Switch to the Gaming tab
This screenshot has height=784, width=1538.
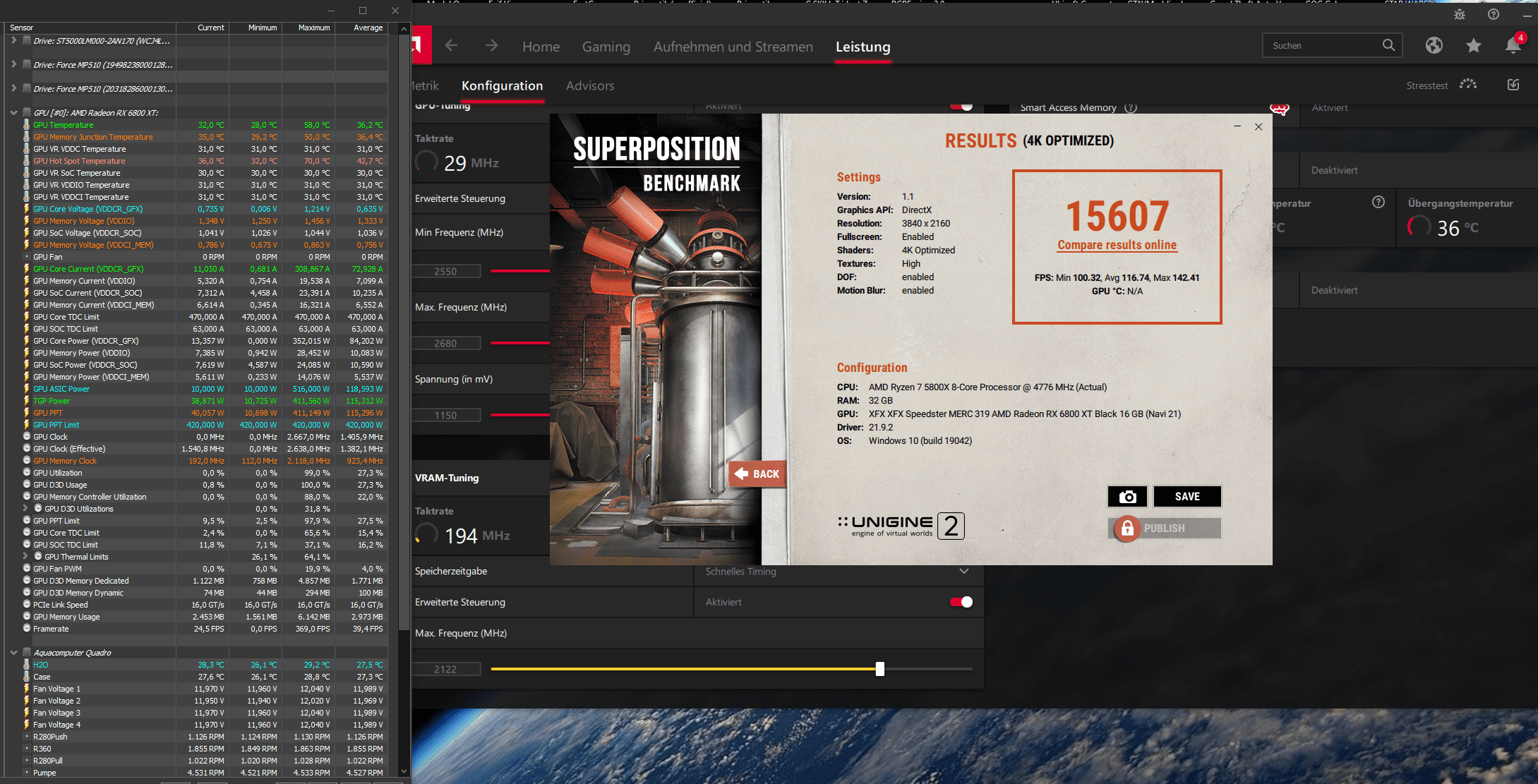pyautogui.click(x=606, y=47)
